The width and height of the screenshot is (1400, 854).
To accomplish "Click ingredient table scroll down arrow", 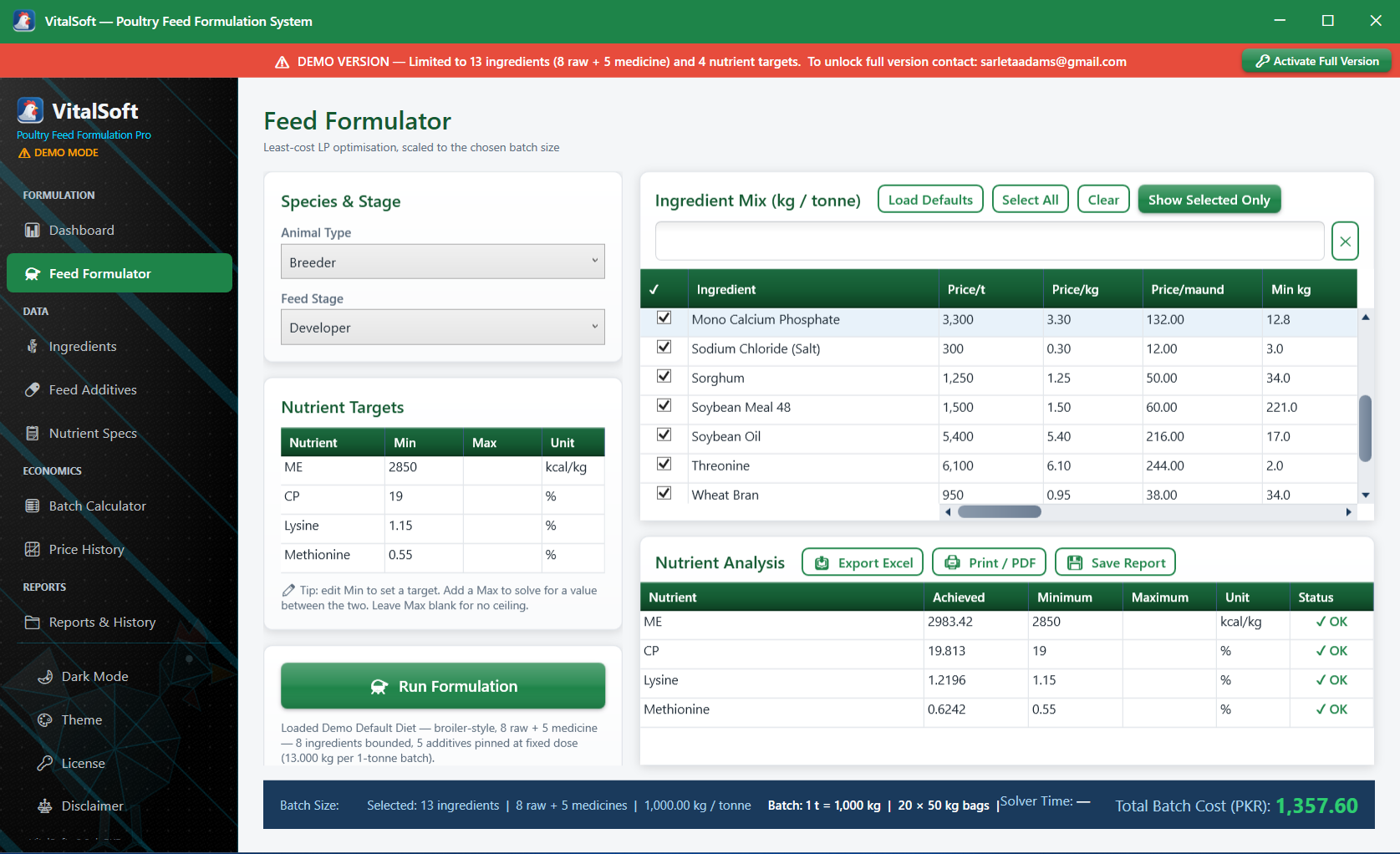I will (1366, 495).
